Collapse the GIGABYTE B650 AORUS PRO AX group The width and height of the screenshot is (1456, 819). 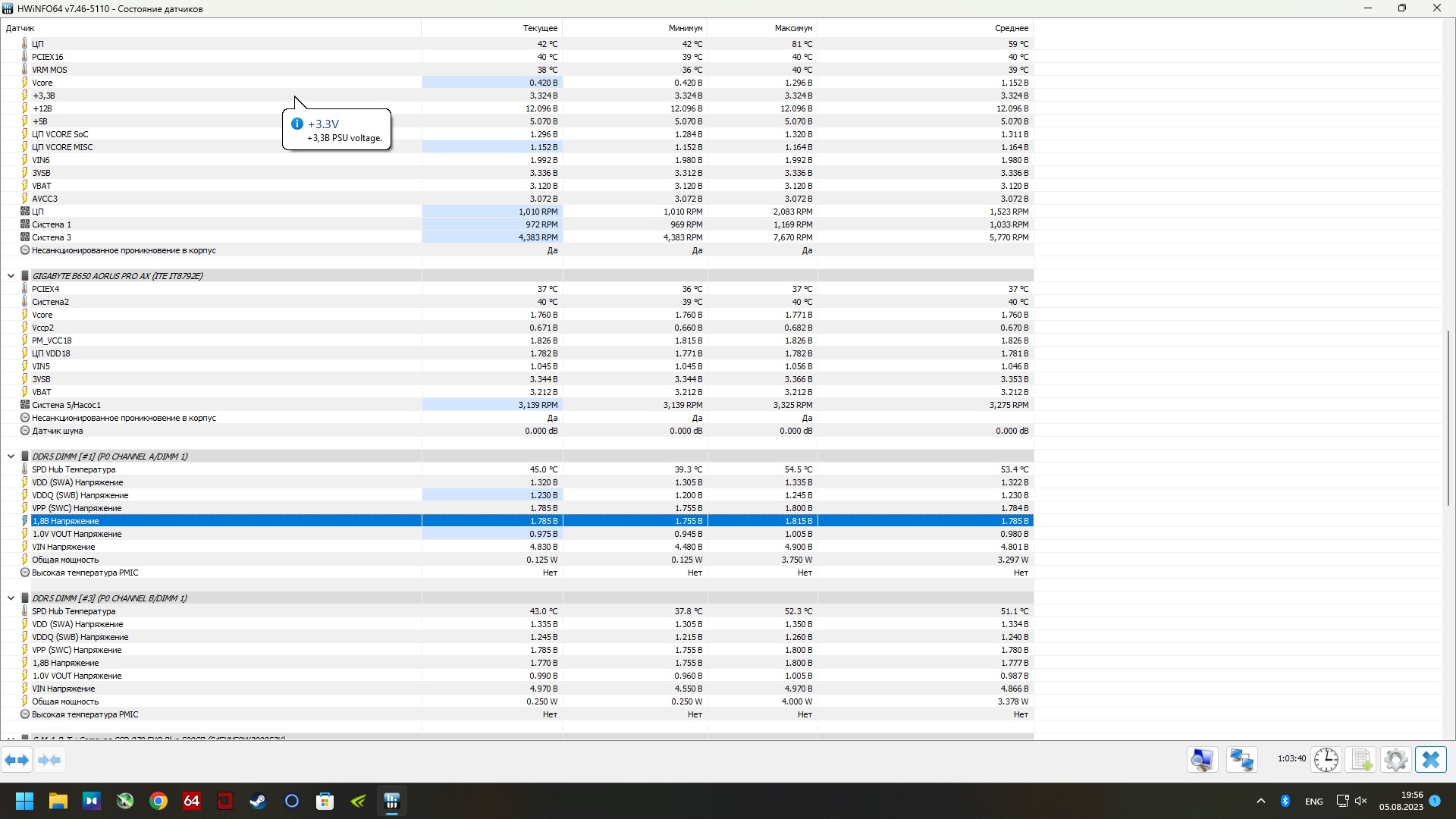[11, 276]
